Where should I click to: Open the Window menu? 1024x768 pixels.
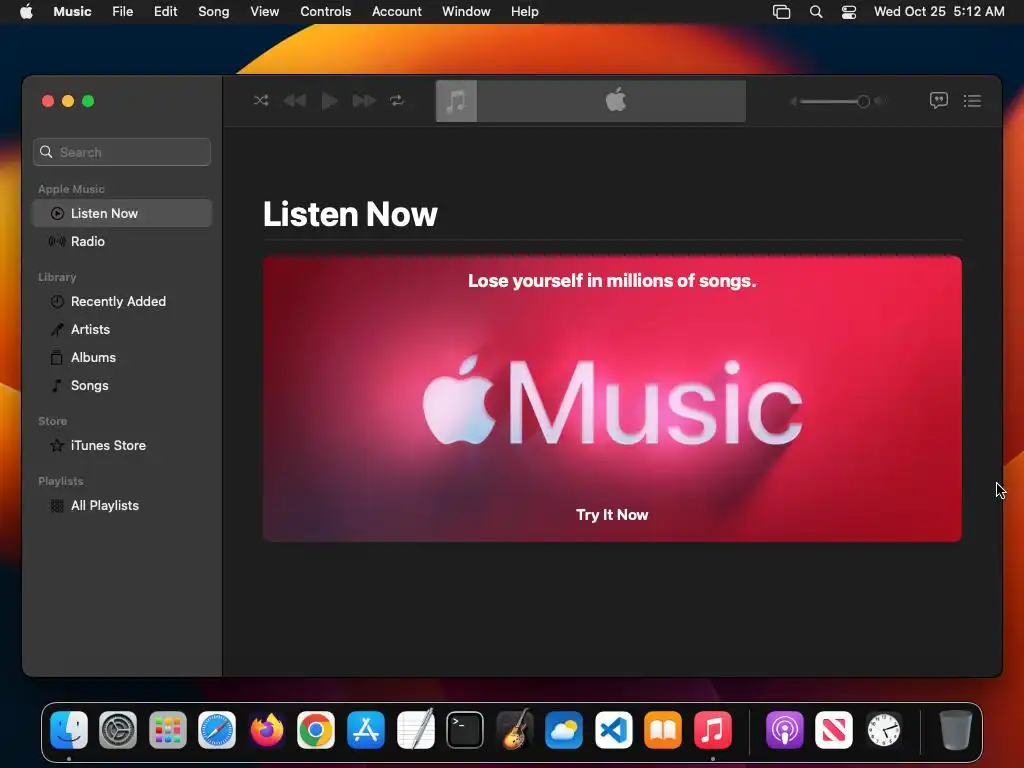coord(466,12)
